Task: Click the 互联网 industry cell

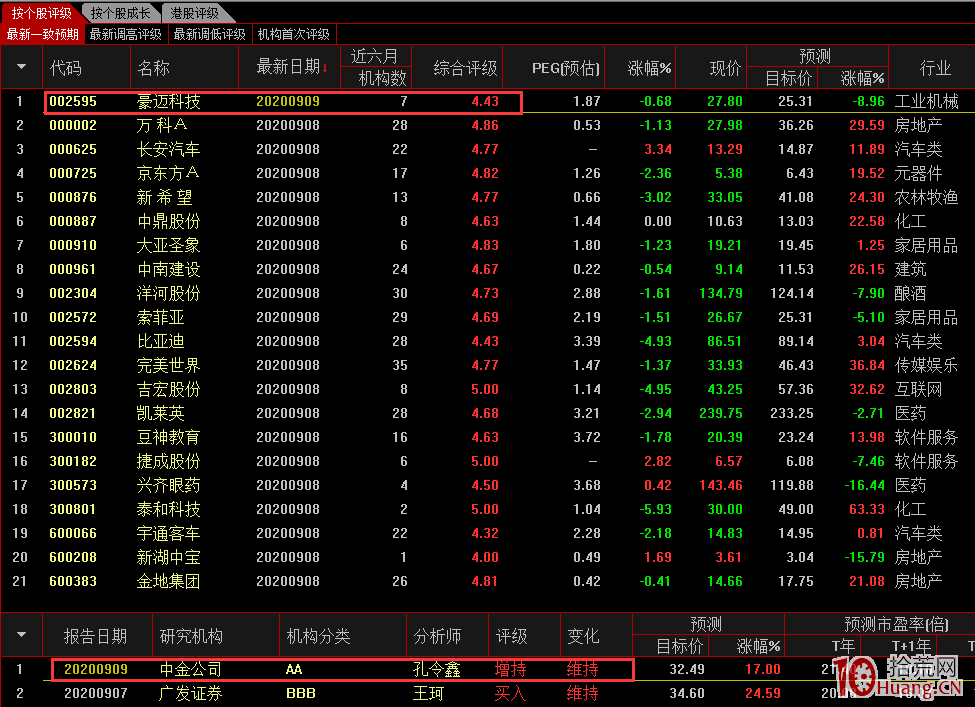Action: click(918, 389)
